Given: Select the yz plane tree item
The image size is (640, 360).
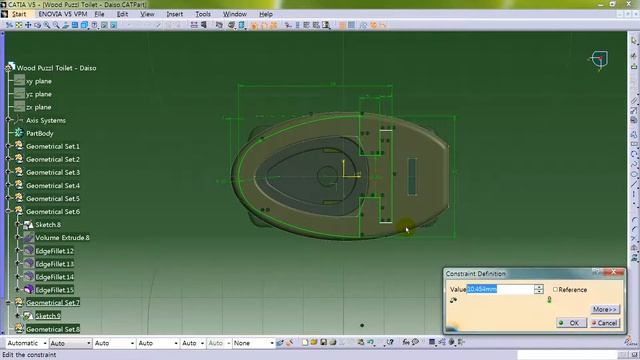Looking at the screenshot, I should click(39, 94).
